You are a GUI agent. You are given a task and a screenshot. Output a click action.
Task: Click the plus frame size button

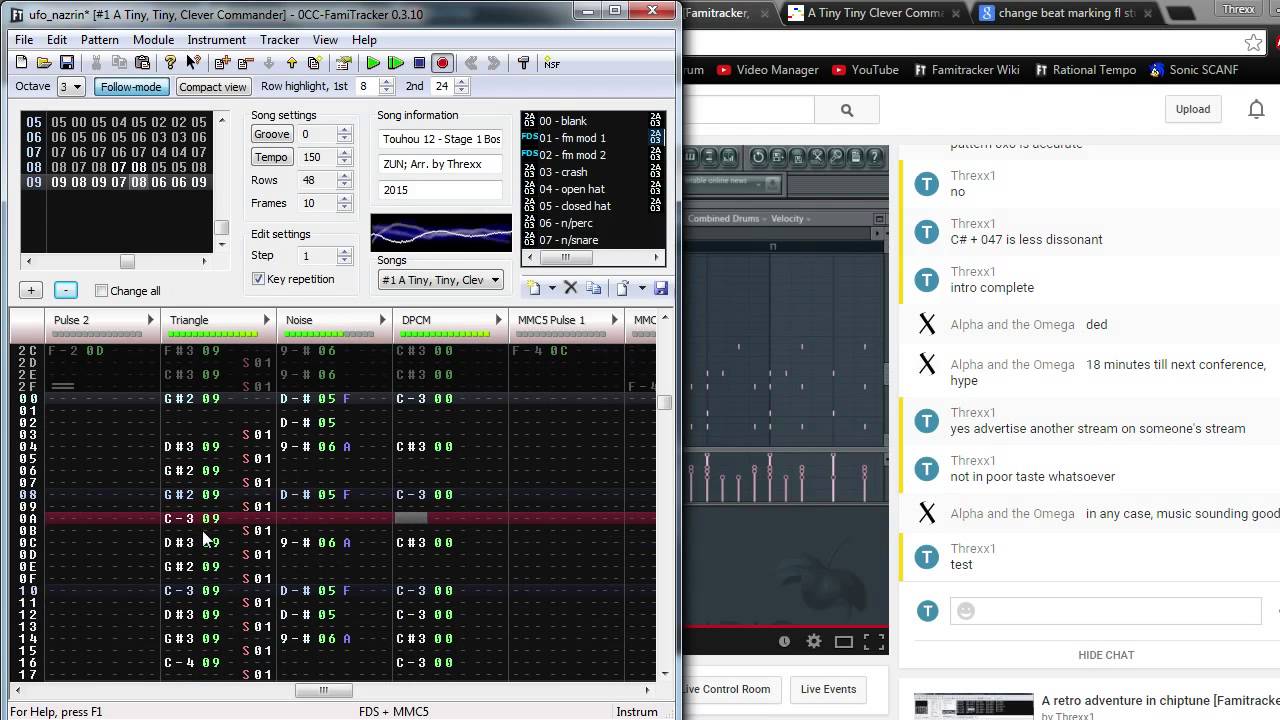31,290
